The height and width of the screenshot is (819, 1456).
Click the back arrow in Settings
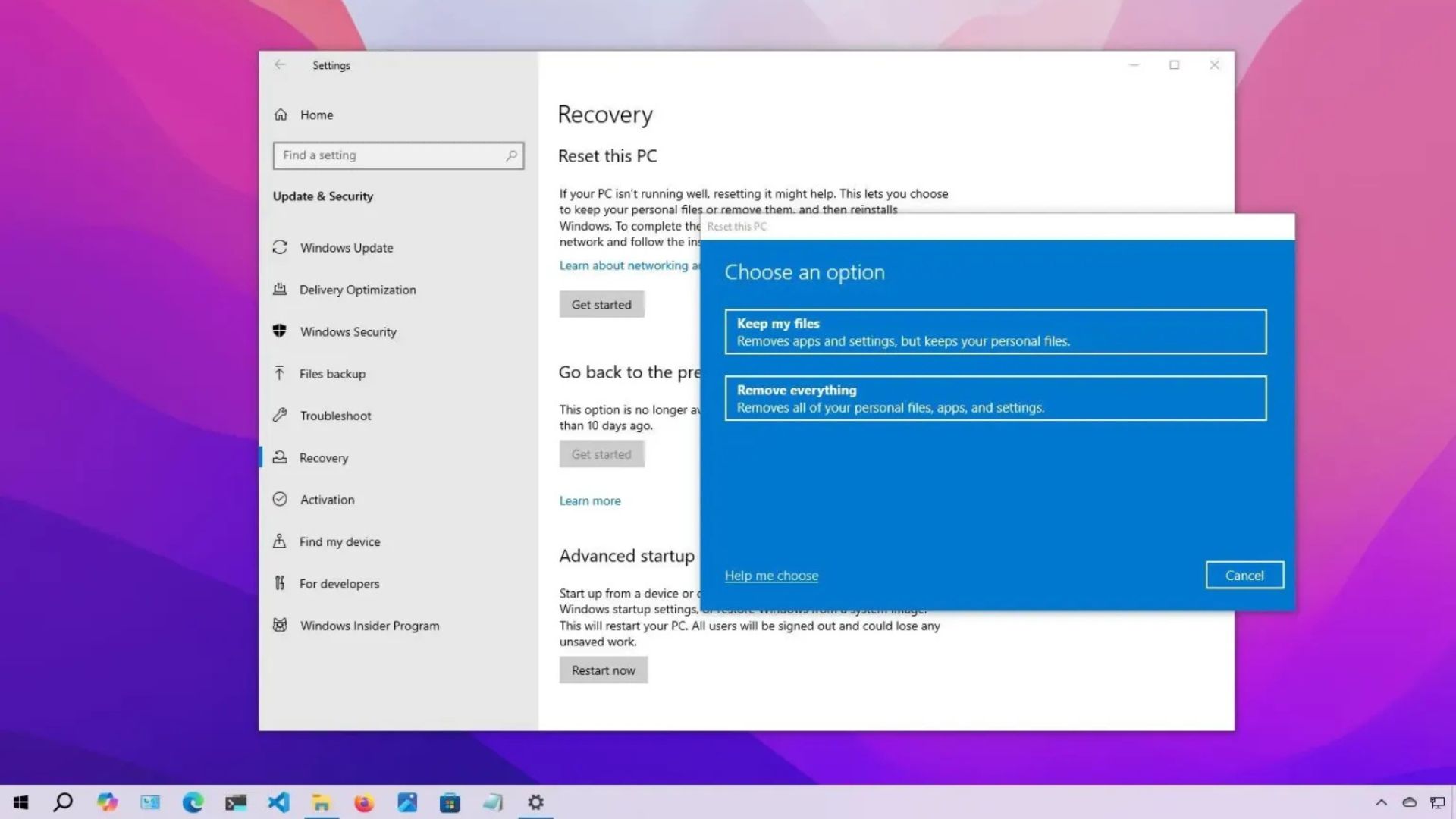tap(280, 65)
